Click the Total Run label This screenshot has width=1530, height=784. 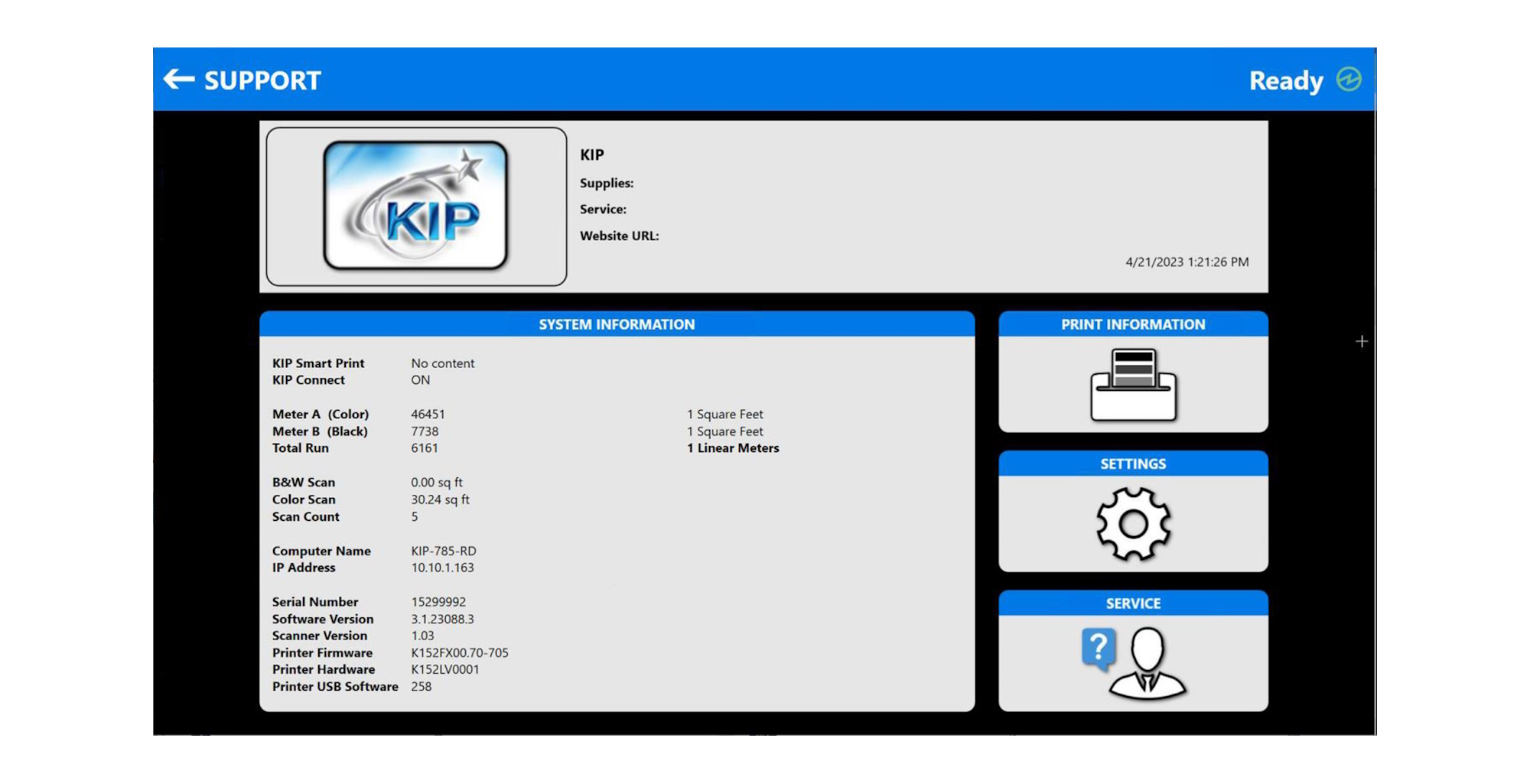click(x=300, y=448)
